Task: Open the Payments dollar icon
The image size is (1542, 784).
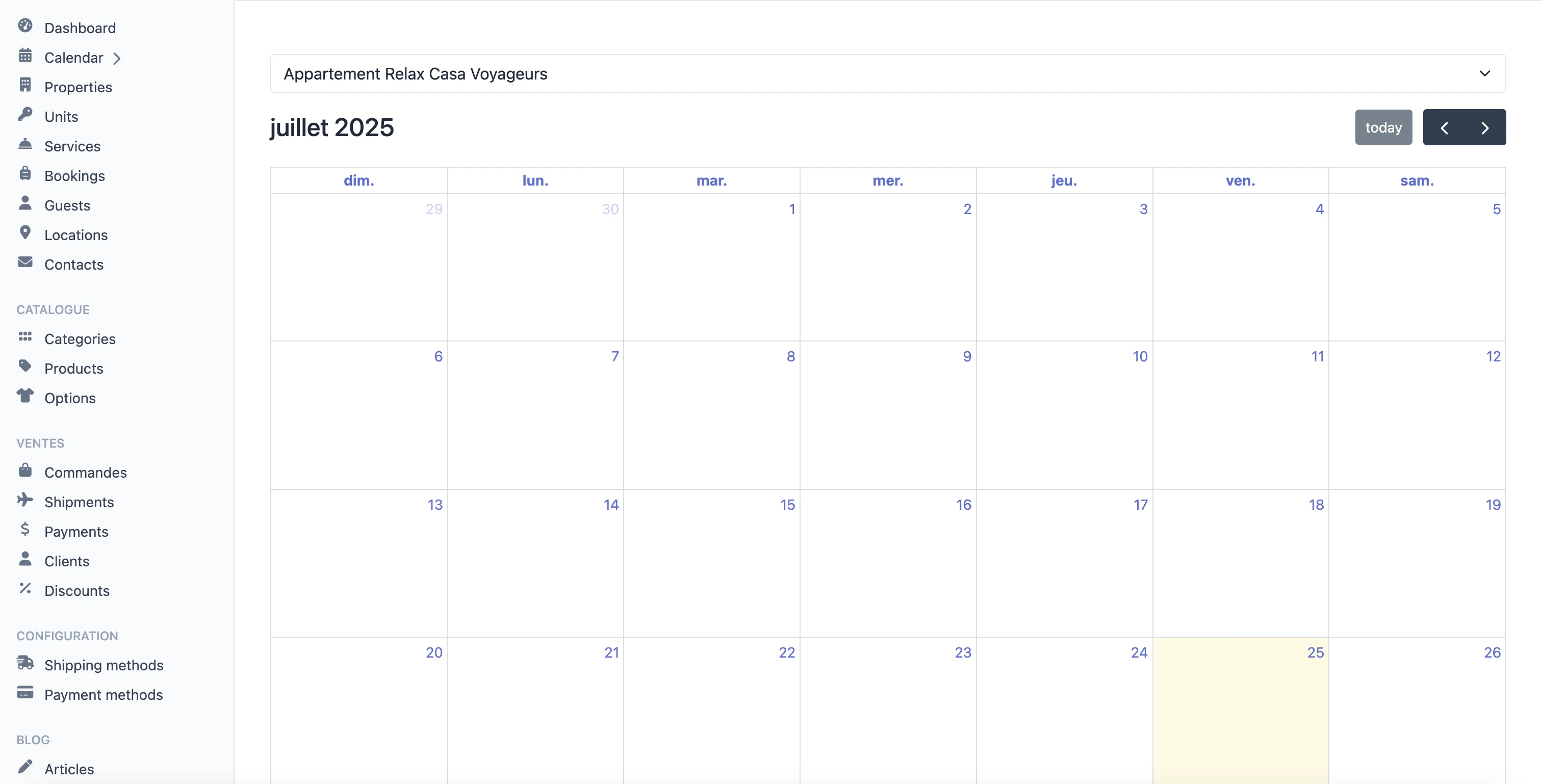Action: [27, 531]
